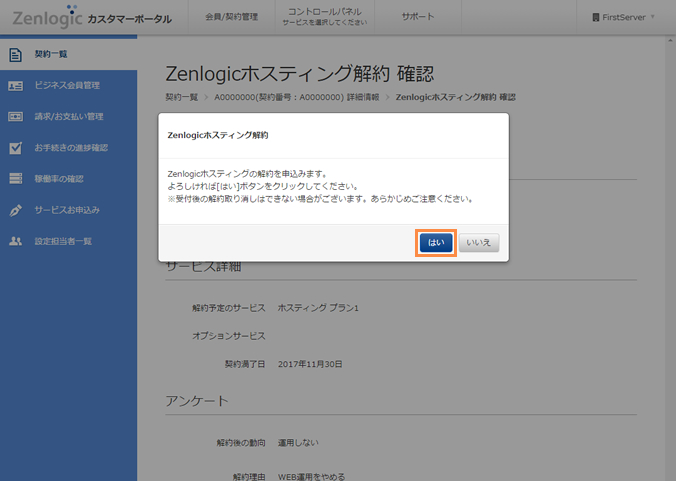
Task: Expand the FirstServer user dropdown arrow
Action: coord(653,17)
